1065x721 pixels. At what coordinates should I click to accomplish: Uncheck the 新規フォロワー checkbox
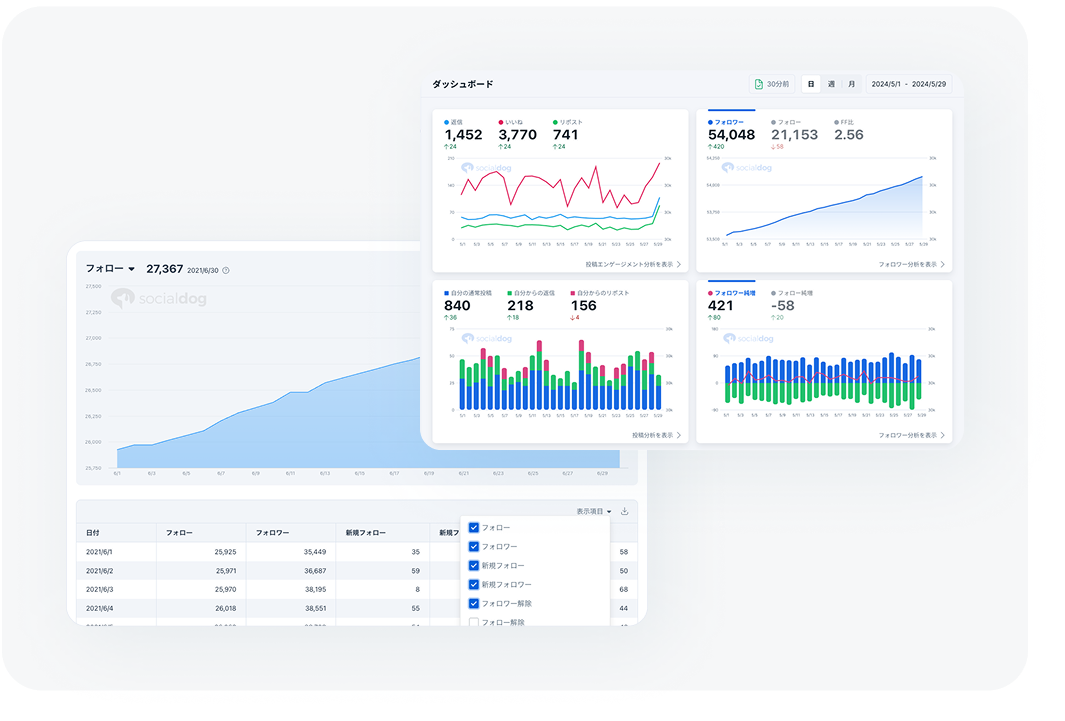pos(474,584)
